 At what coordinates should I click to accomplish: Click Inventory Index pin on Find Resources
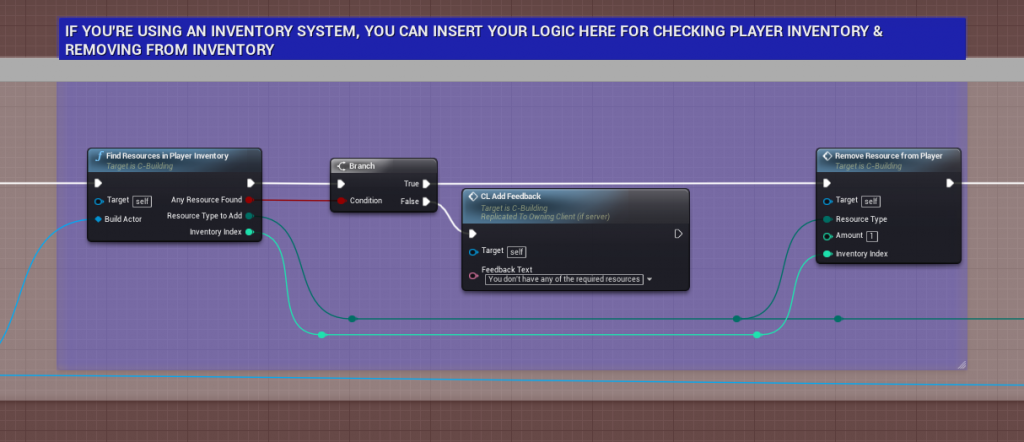pos(249,232)
